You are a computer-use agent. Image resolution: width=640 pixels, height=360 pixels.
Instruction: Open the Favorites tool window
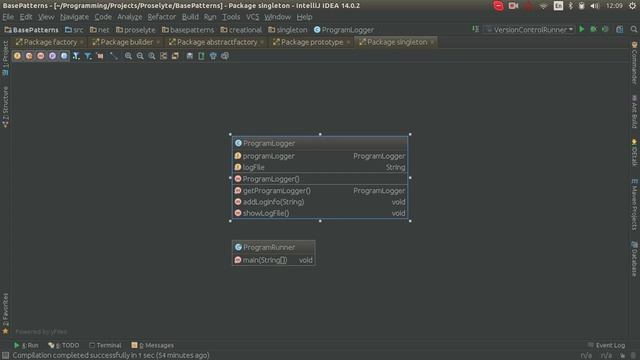(x=5, y=313)
